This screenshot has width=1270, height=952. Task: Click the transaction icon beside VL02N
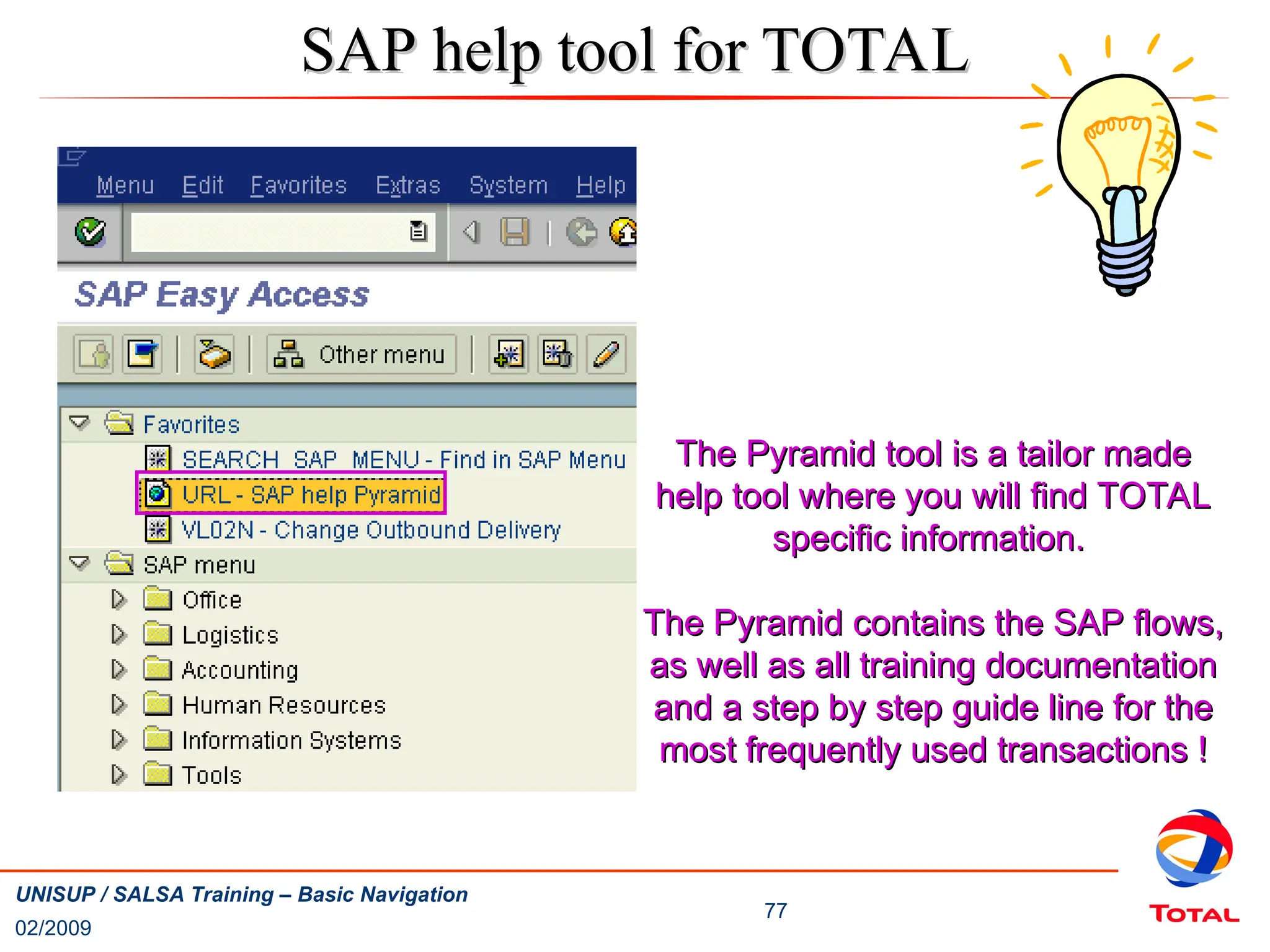click(158, 529)
